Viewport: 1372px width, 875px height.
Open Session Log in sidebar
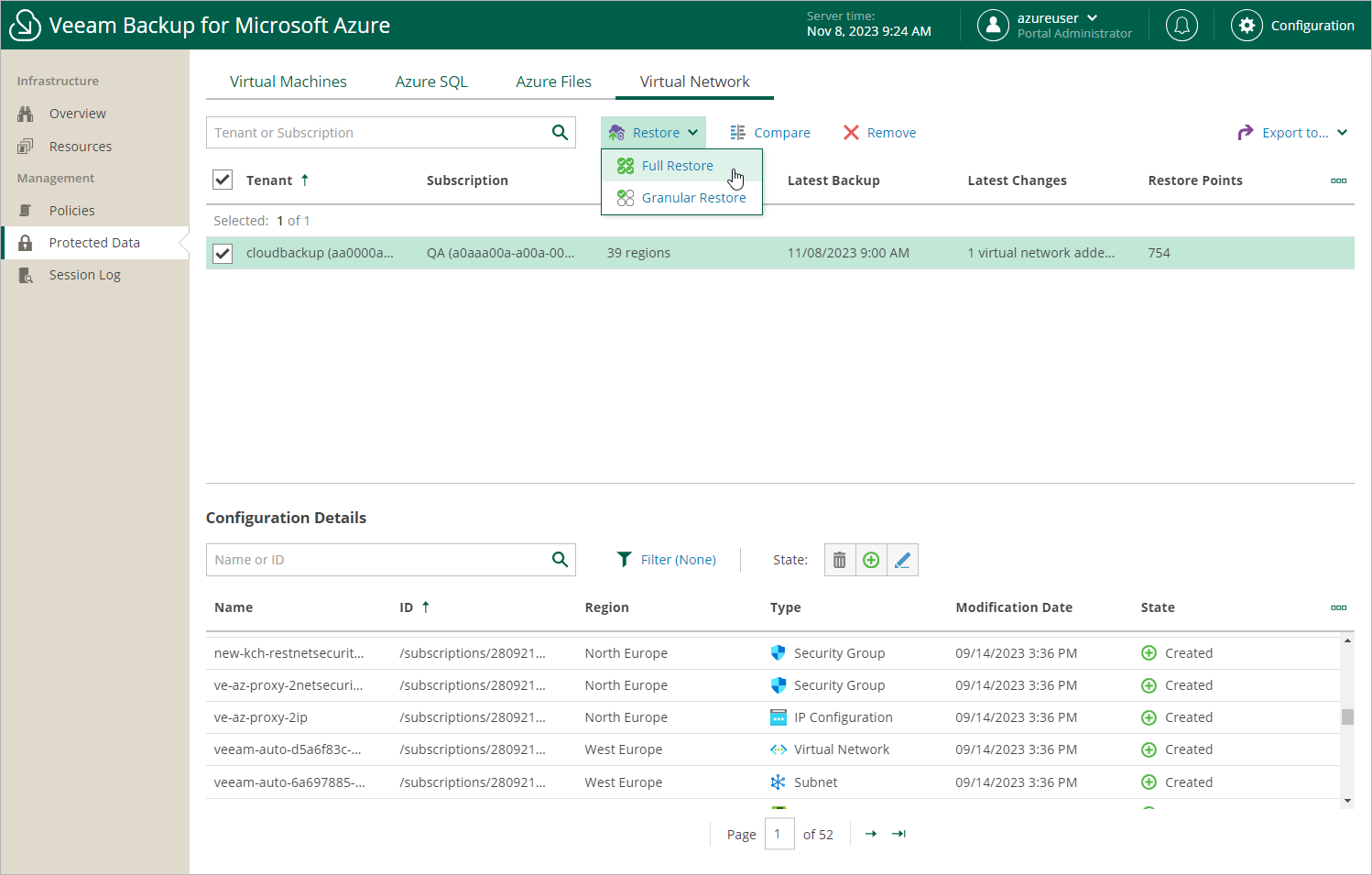95,275
